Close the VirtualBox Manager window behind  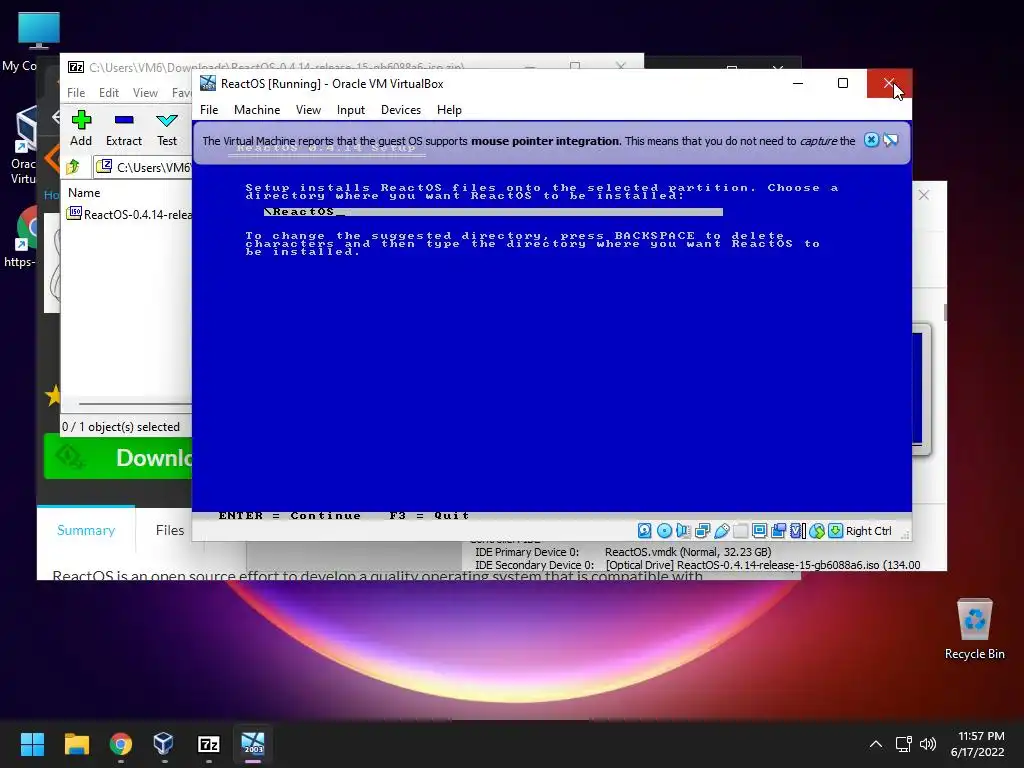tap(923, 195)
